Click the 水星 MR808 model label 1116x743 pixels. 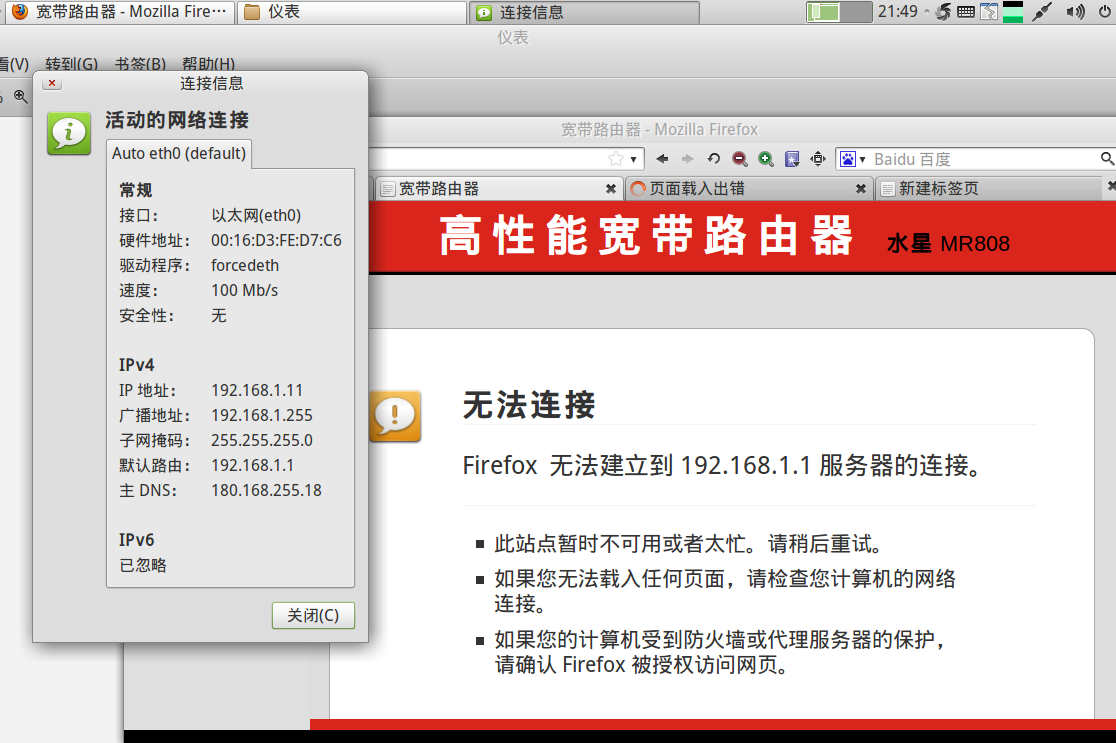coord(948,243)
